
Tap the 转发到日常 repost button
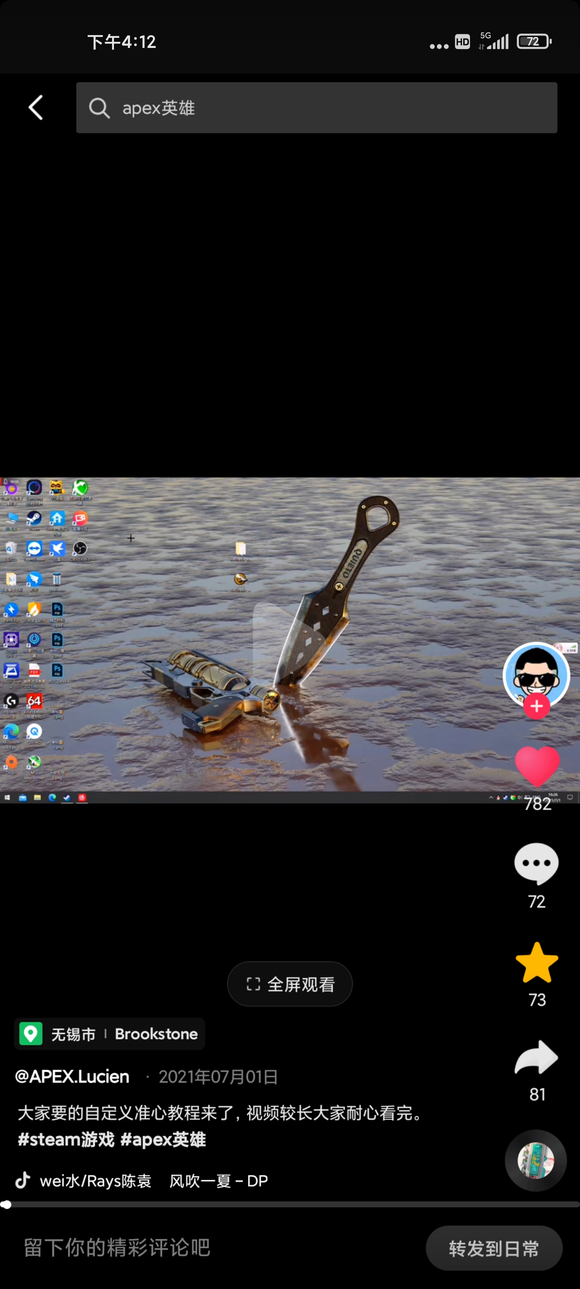(x=494, y=1248)
